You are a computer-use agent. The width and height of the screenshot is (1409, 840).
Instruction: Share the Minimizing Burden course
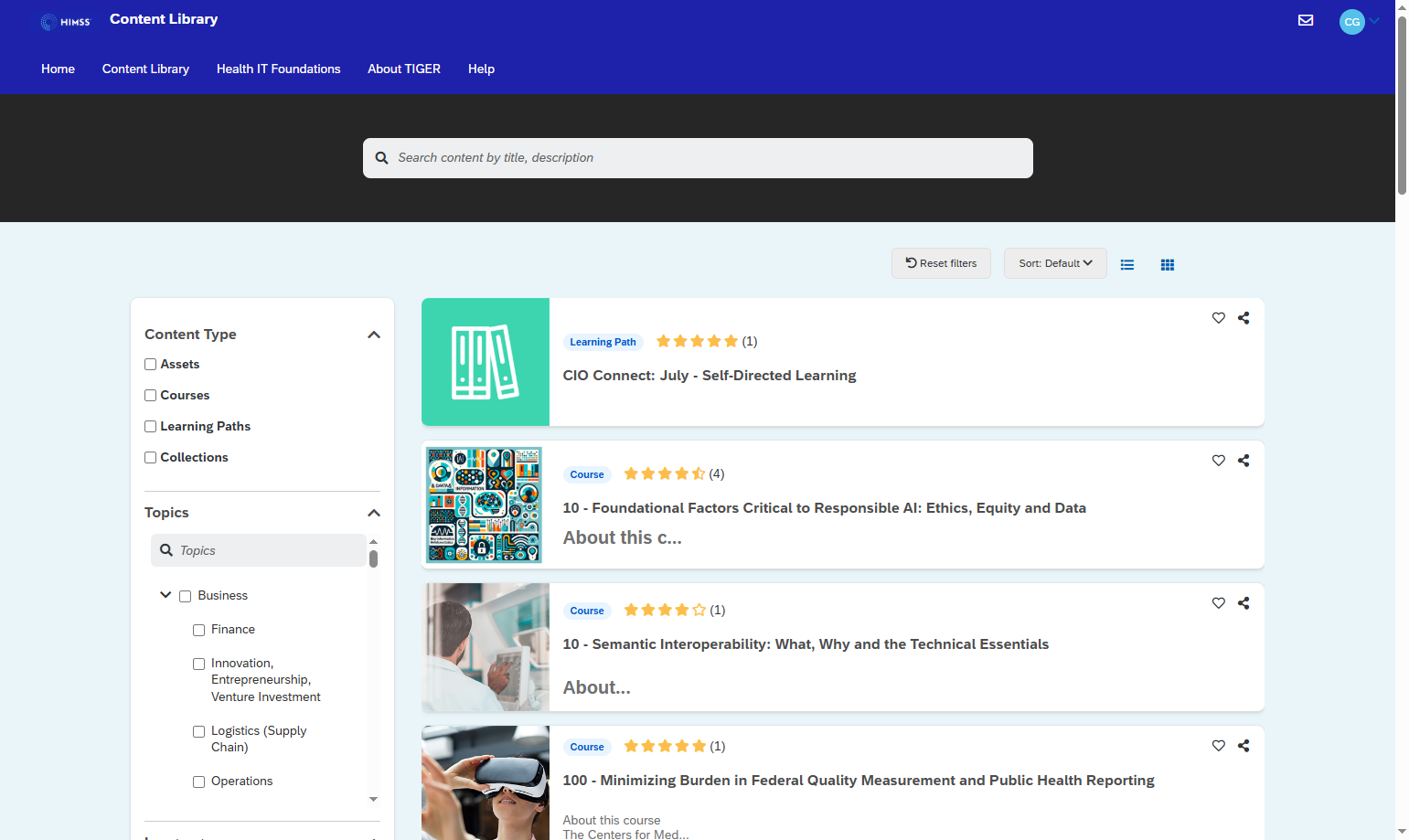click(x=1244, y=746)
